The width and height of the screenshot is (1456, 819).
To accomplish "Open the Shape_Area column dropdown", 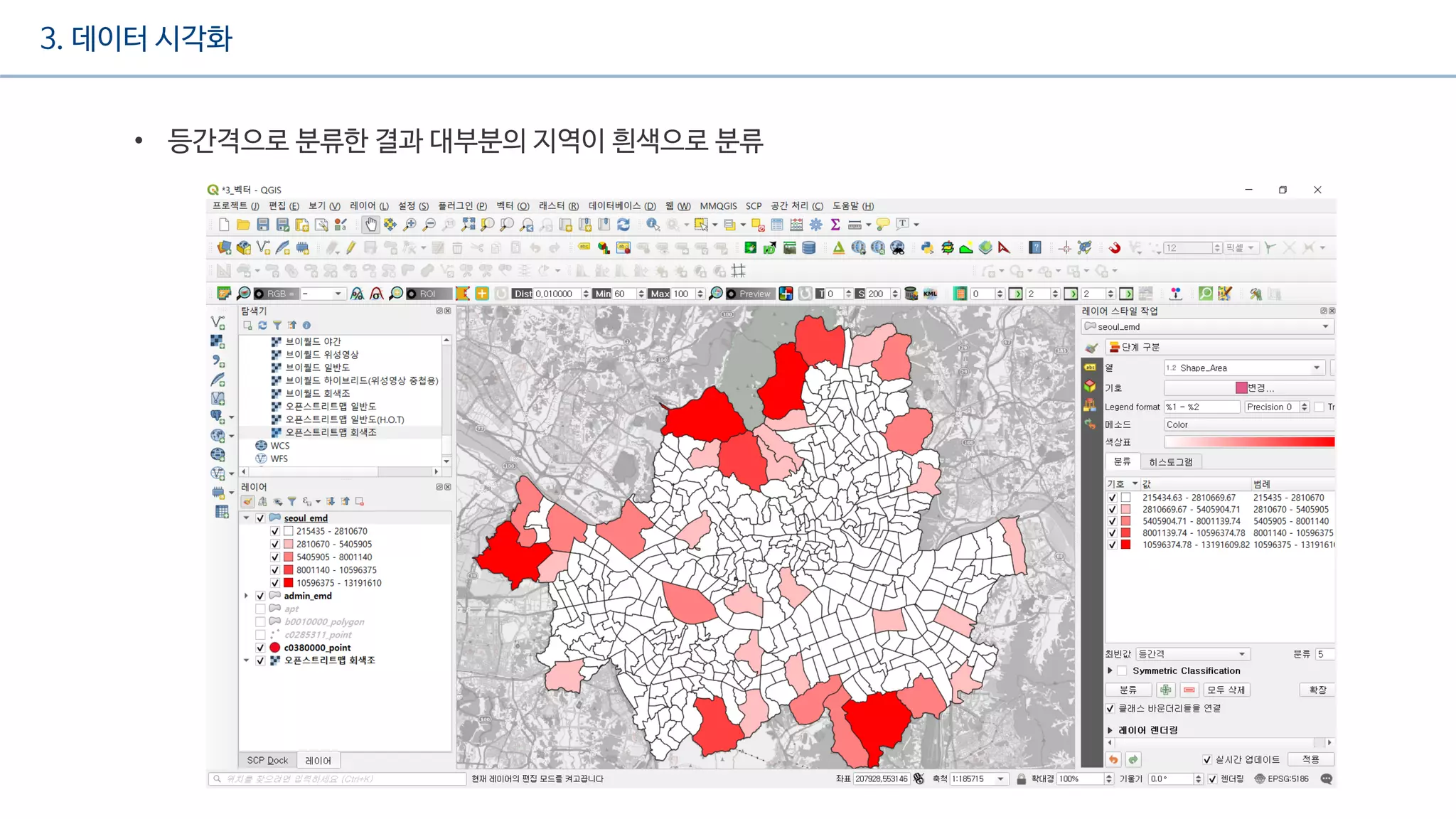I will point(1244,368).
